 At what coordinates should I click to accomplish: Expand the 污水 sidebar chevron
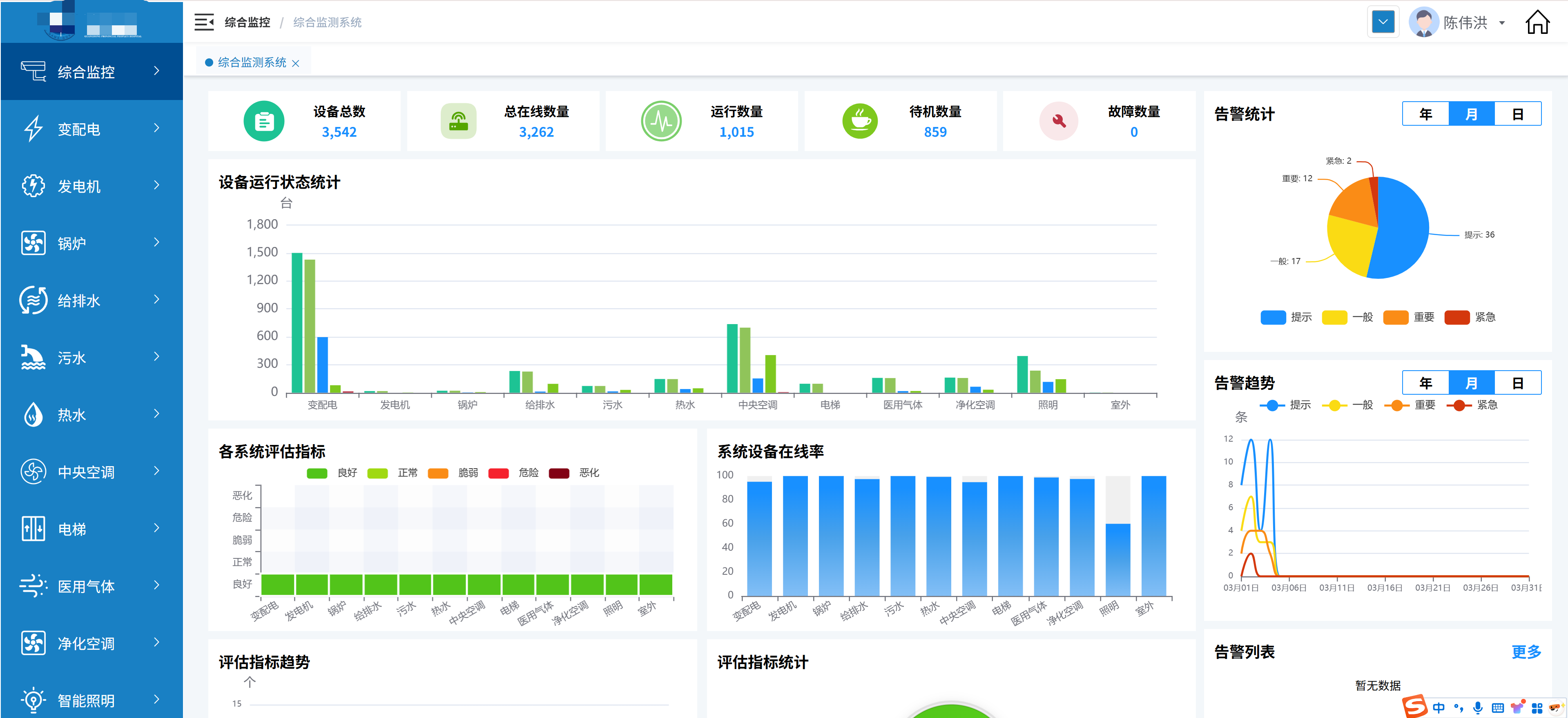point(156,357)
